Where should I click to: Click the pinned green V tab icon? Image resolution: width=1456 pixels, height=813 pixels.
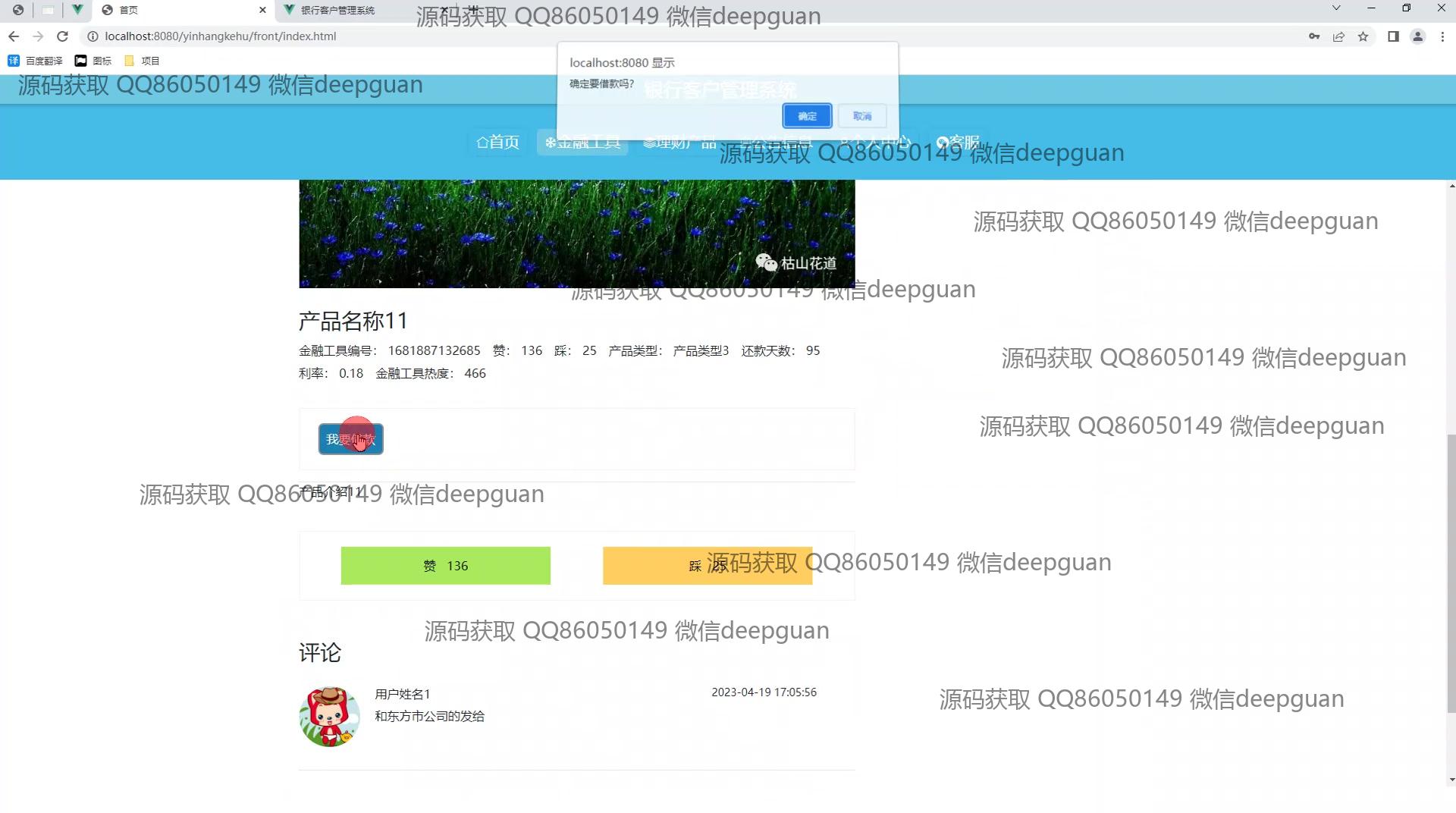tap(77, 10)
